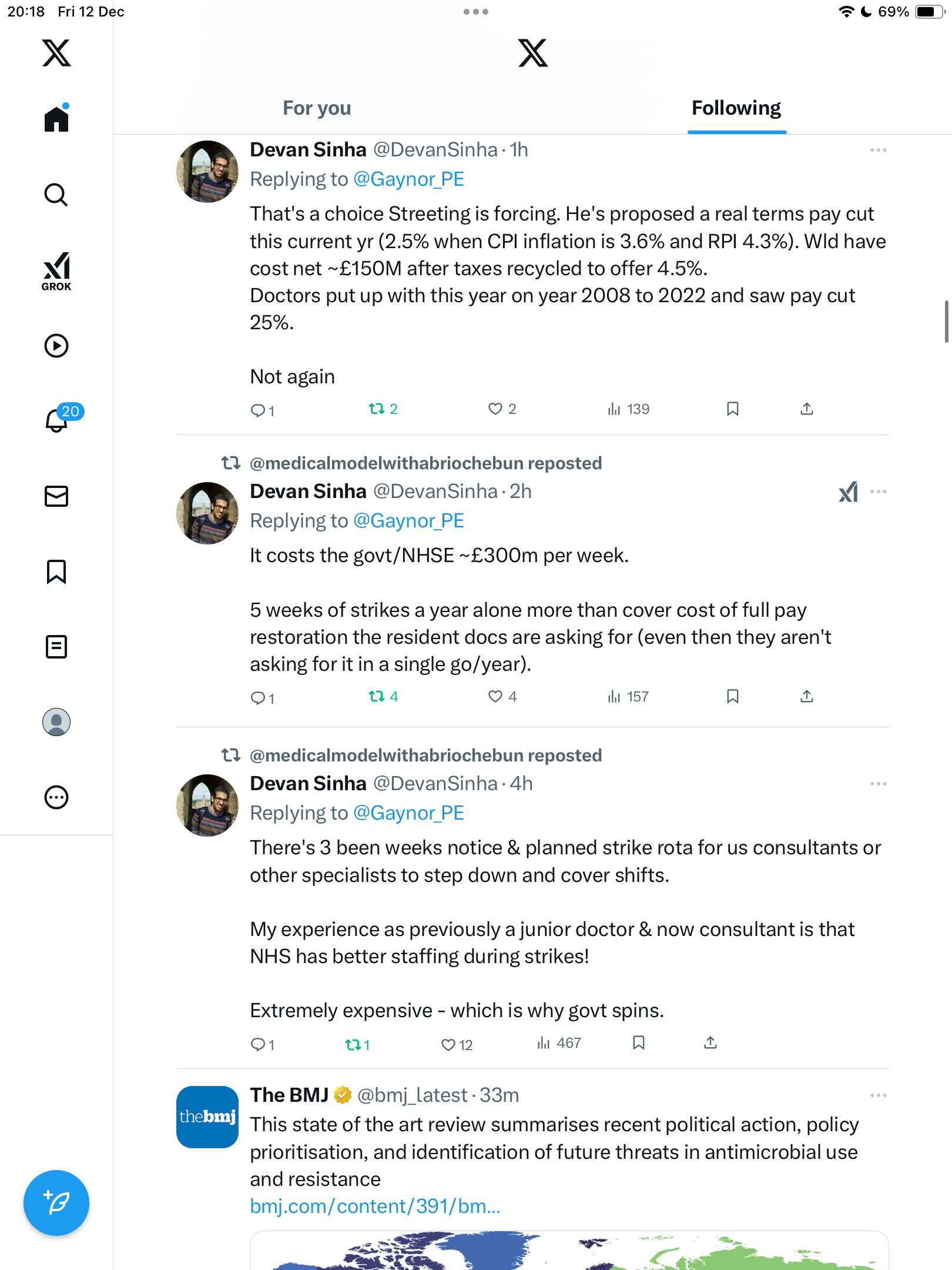Like the £300m per week post
Screen dimensions: 952x1270
496,697
